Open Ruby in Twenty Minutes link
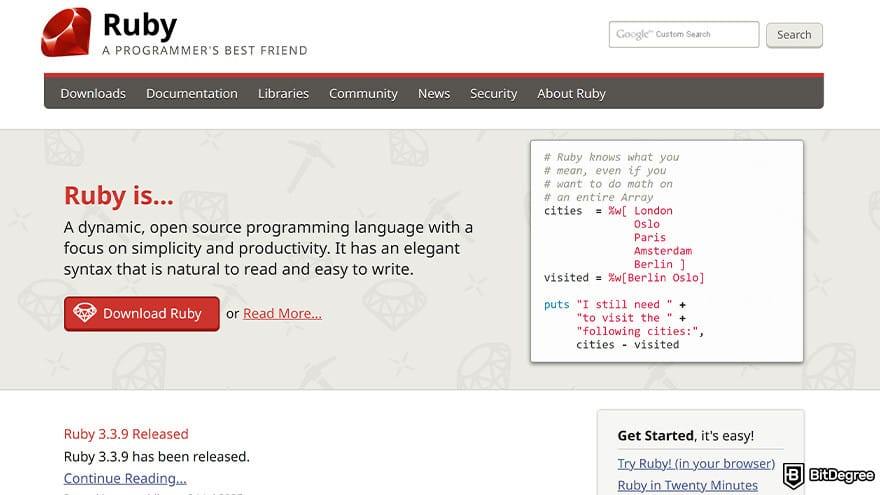880x495 pixels. click(x=688, y=485)
